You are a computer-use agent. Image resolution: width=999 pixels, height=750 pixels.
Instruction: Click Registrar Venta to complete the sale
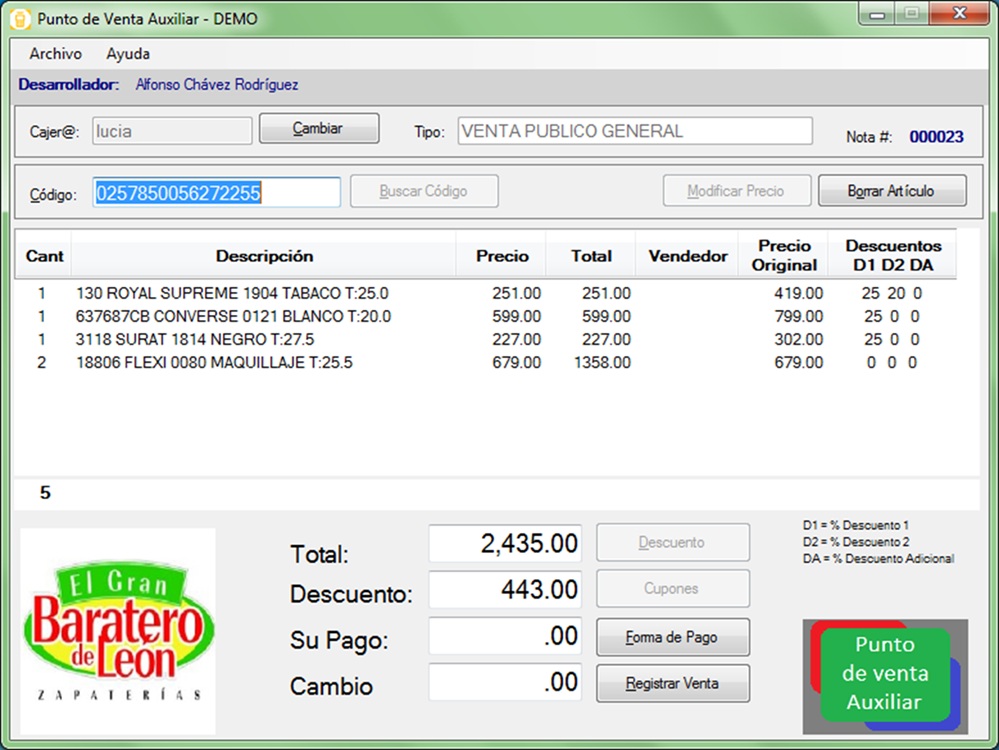coord(672,684)
